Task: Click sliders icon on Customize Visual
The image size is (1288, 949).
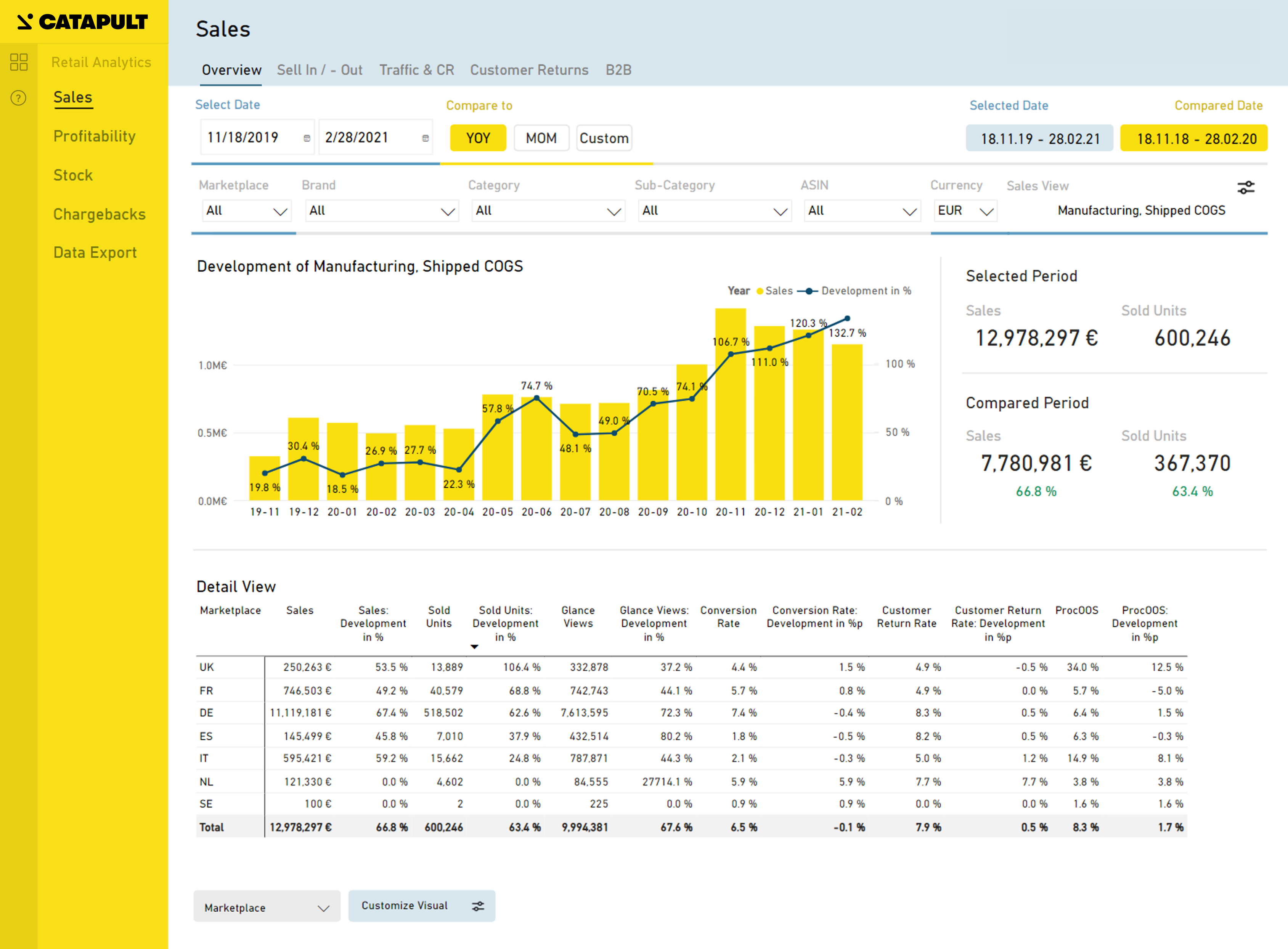Action: pyautogui.click(x=478, y=906)
